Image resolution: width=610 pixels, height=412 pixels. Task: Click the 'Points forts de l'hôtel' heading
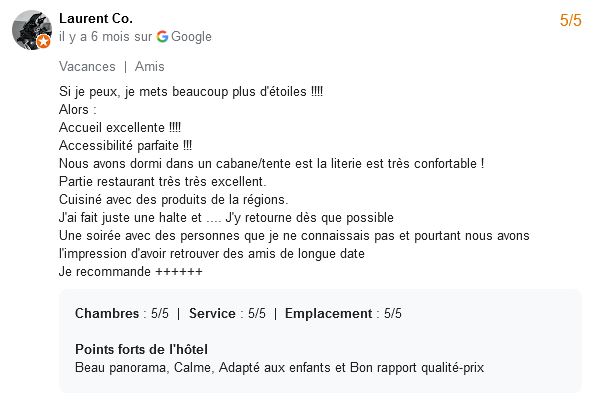pyautogui.click(x=141, y=349)
